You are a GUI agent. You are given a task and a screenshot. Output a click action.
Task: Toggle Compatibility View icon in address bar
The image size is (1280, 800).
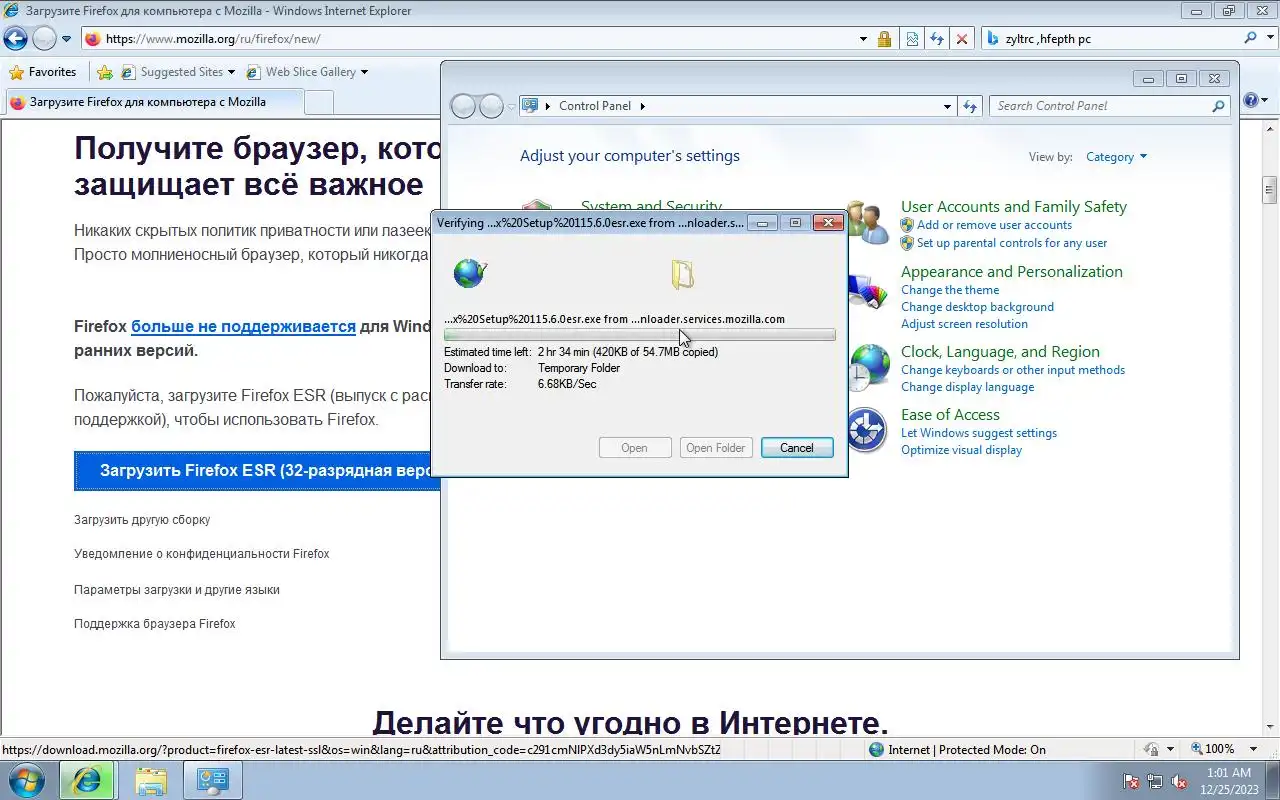click(x=912, y=39)
